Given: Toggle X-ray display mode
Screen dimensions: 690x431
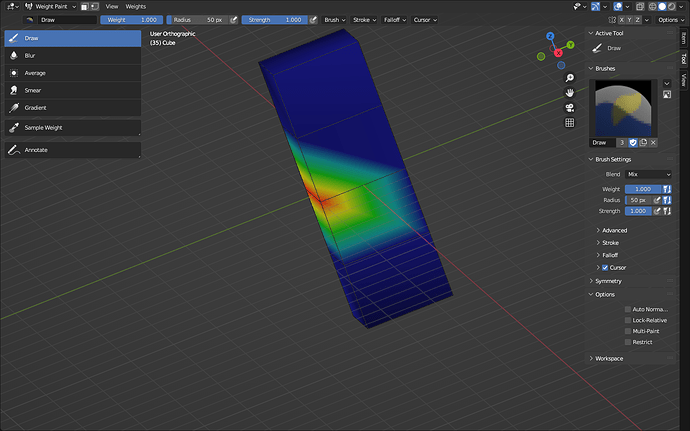Looking at the screenshot, I should coord(640,7).
